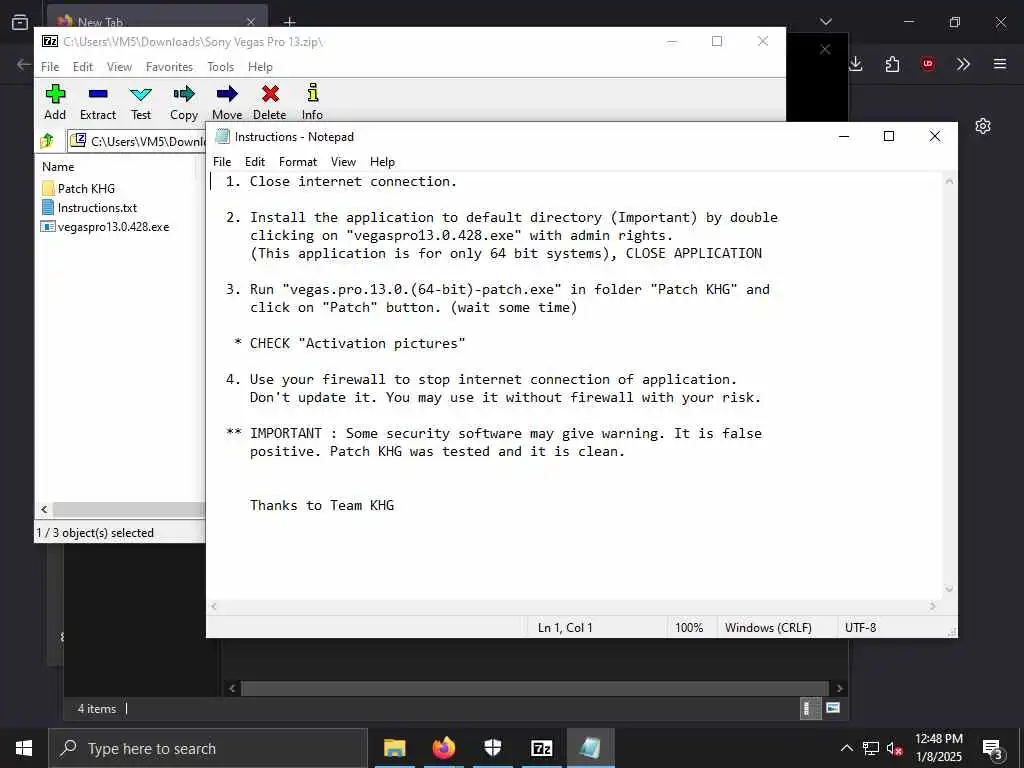This screenshot has height=768, width=1024.
Task: Close the Instructions Notepad window
Action: tap(935, 136)
